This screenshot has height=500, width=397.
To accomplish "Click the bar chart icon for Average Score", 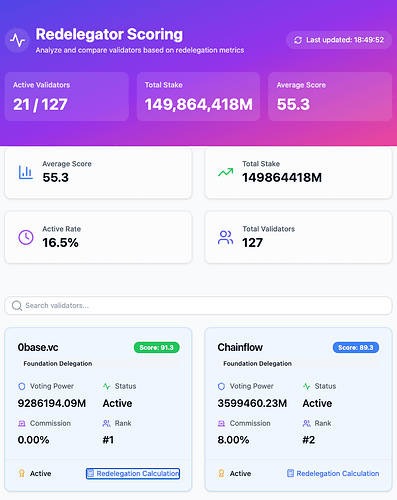I will (26, 172).
